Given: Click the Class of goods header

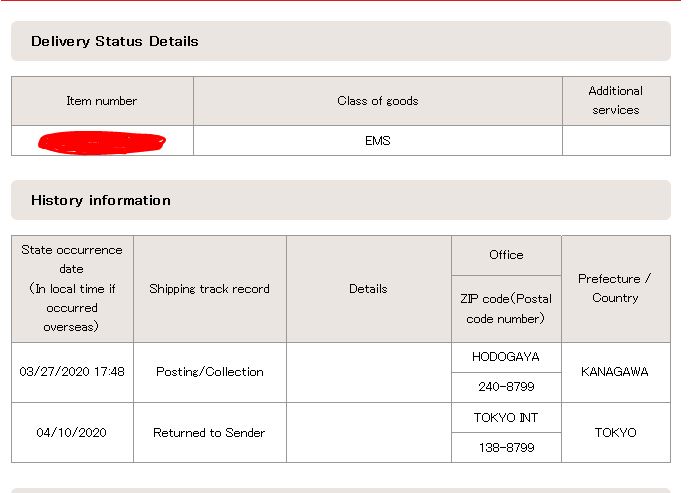Looking at the screenshot, I should [x=378, y=101].
